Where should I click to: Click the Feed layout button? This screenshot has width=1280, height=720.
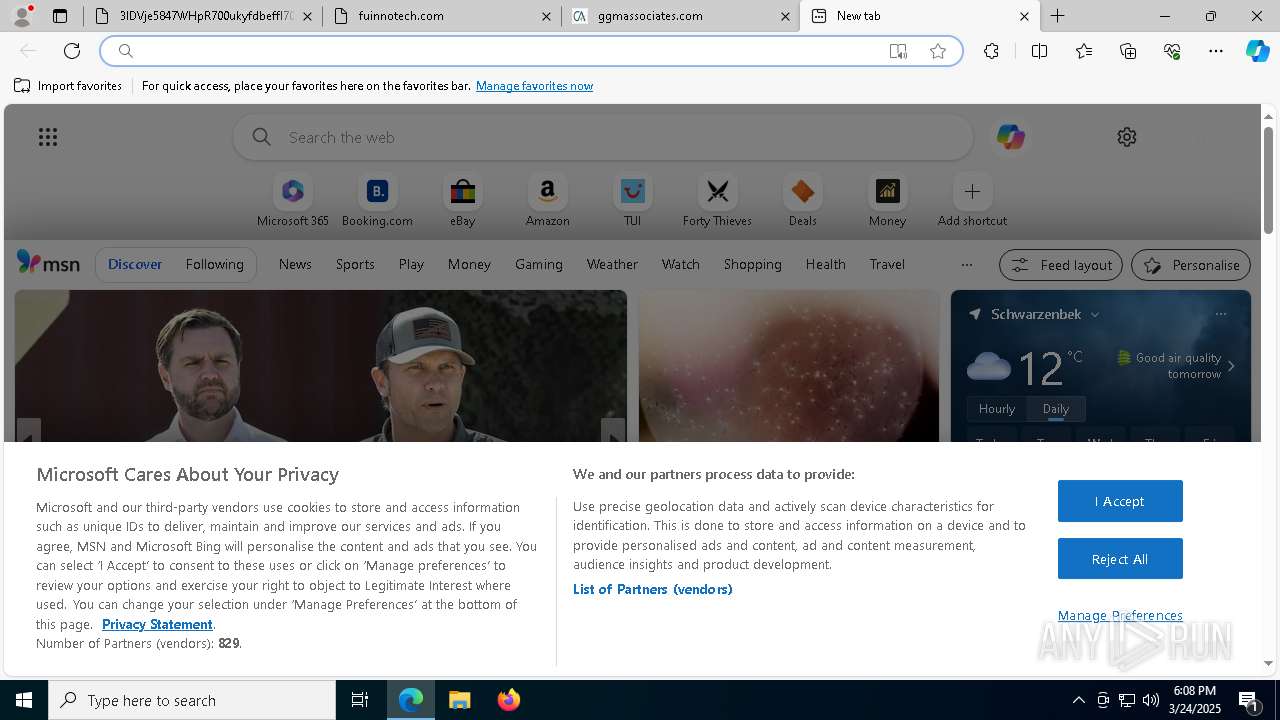(1061, 265)
